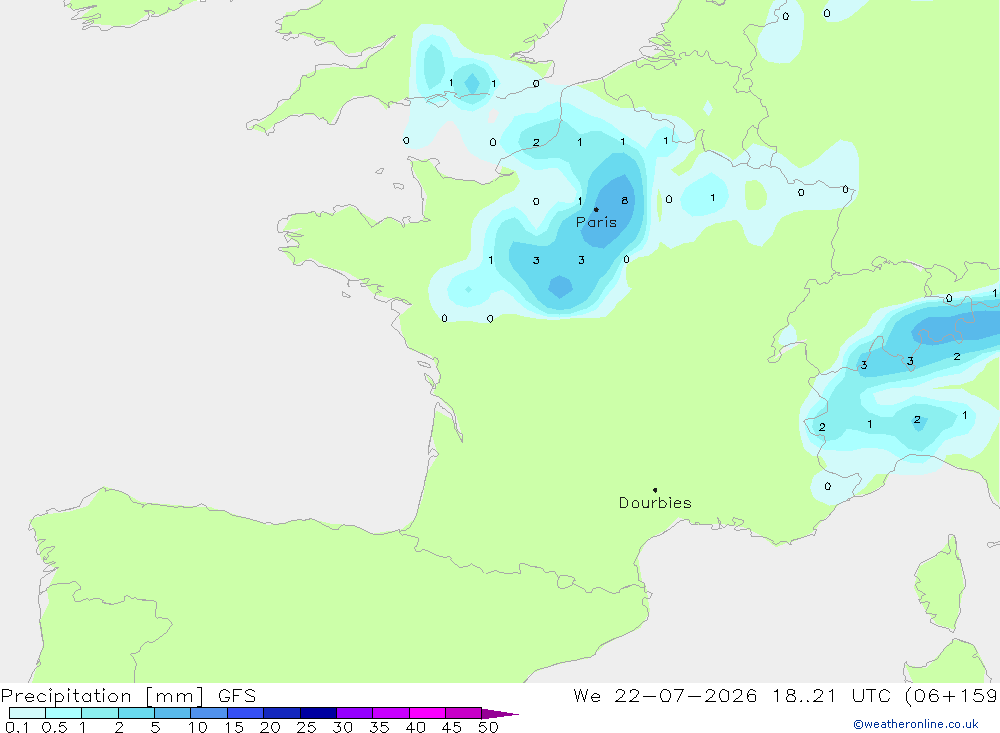
Task: Open the weatheronline.co.uk copyright link
Action: [916, 724]
